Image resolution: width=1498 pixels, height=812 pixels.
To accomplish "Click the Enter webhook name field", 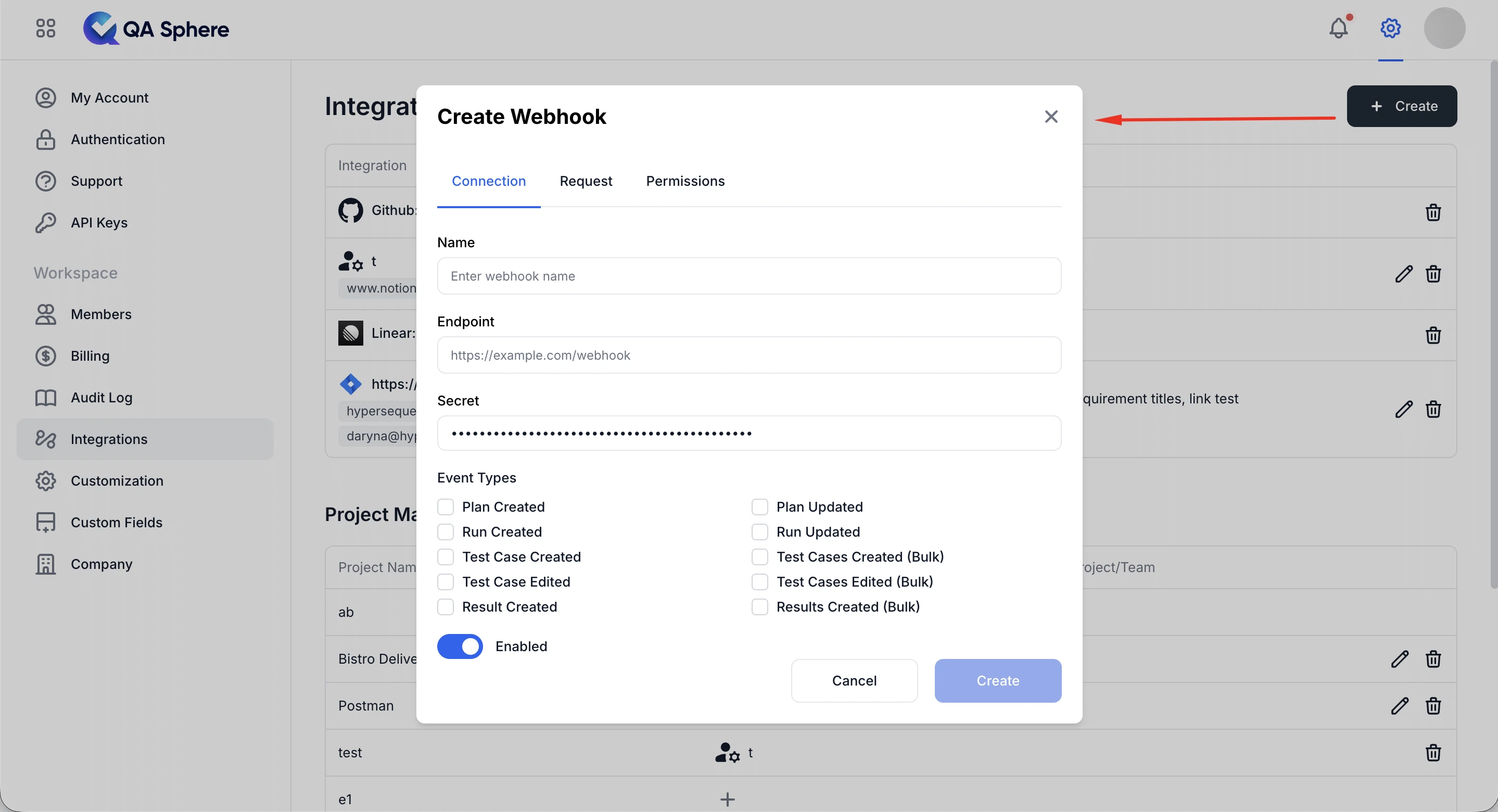I will pyautogui.click(x=749, y=276).
